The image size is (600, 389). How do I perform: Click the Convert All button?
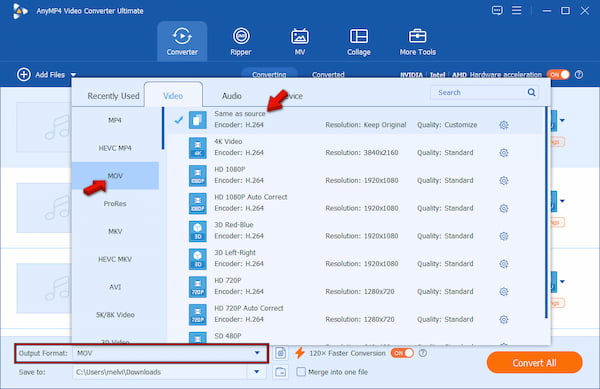point(534,363)
